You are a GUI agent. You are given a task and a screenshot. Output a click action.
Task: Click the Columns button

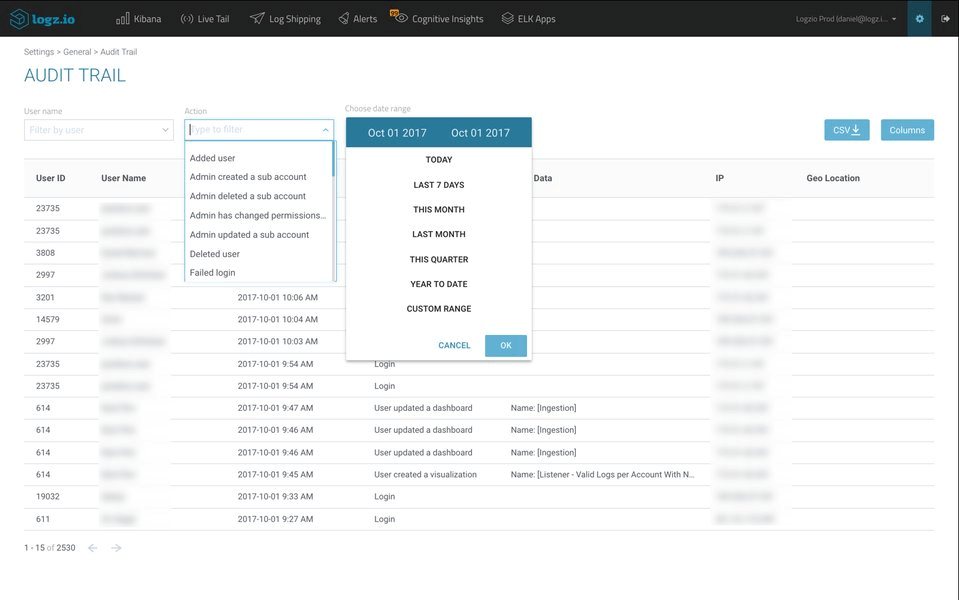pyautogui.click(x=906, y=130)
